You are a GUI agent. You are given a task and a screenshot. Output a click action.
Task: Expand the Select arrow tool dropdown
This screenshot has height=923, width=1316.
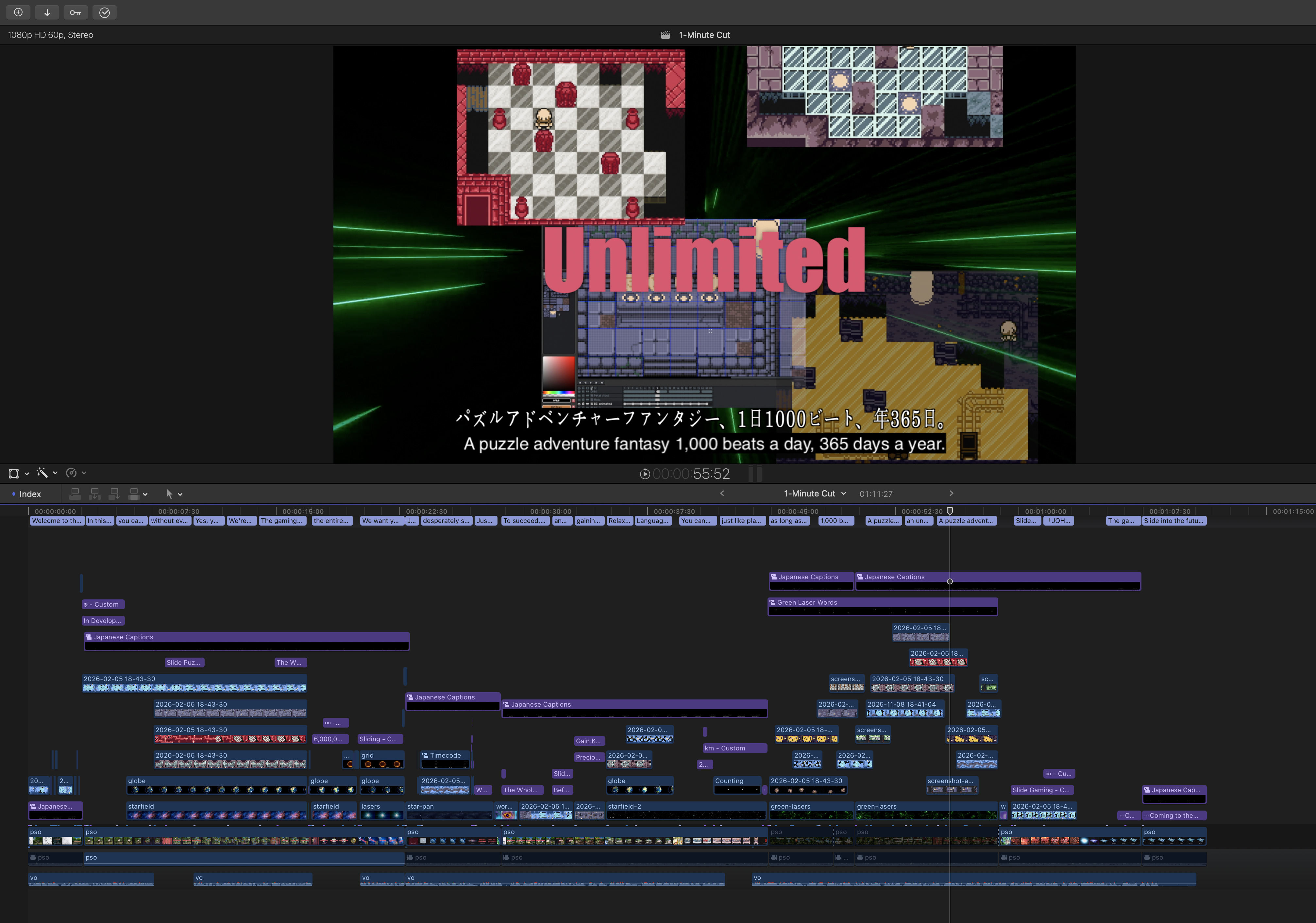coord(180,495)
